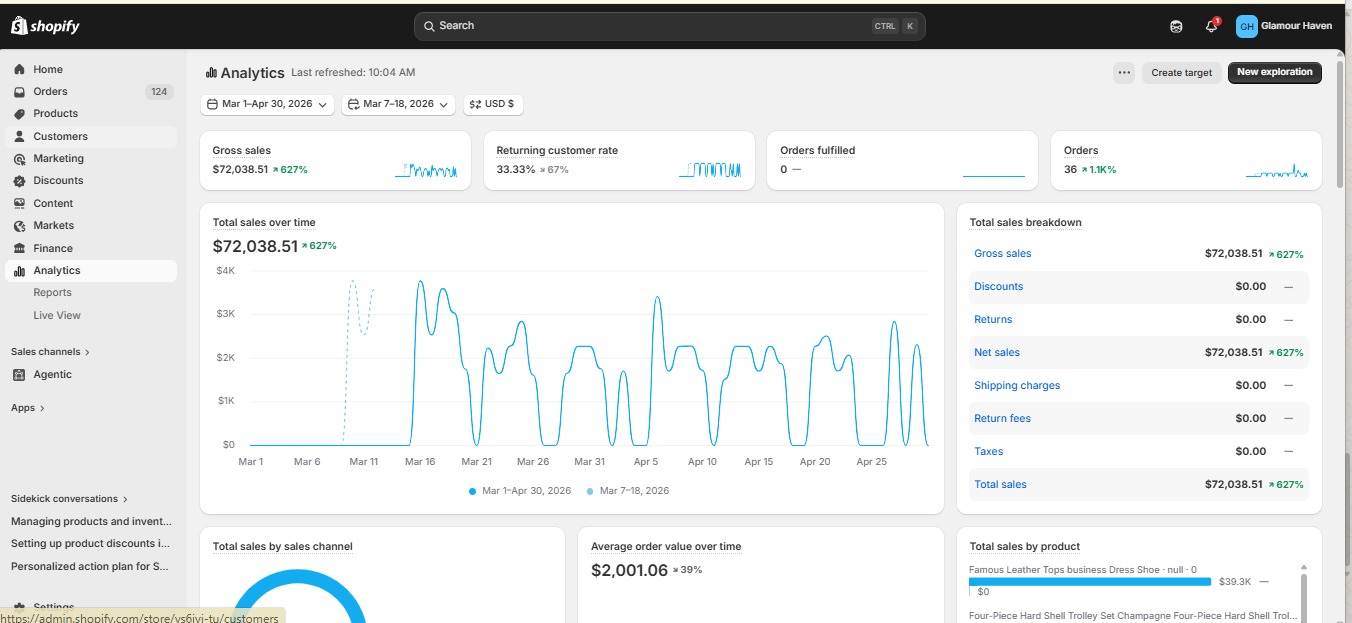1352x623 pixels.
Task: Click the search magnifier icon
Action: click(429, 26)
